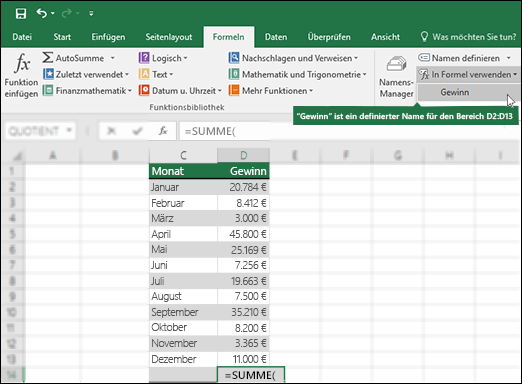Click the Gewinn header cell
The width and height of the screenshot is (522, 384).
point(243,171)
